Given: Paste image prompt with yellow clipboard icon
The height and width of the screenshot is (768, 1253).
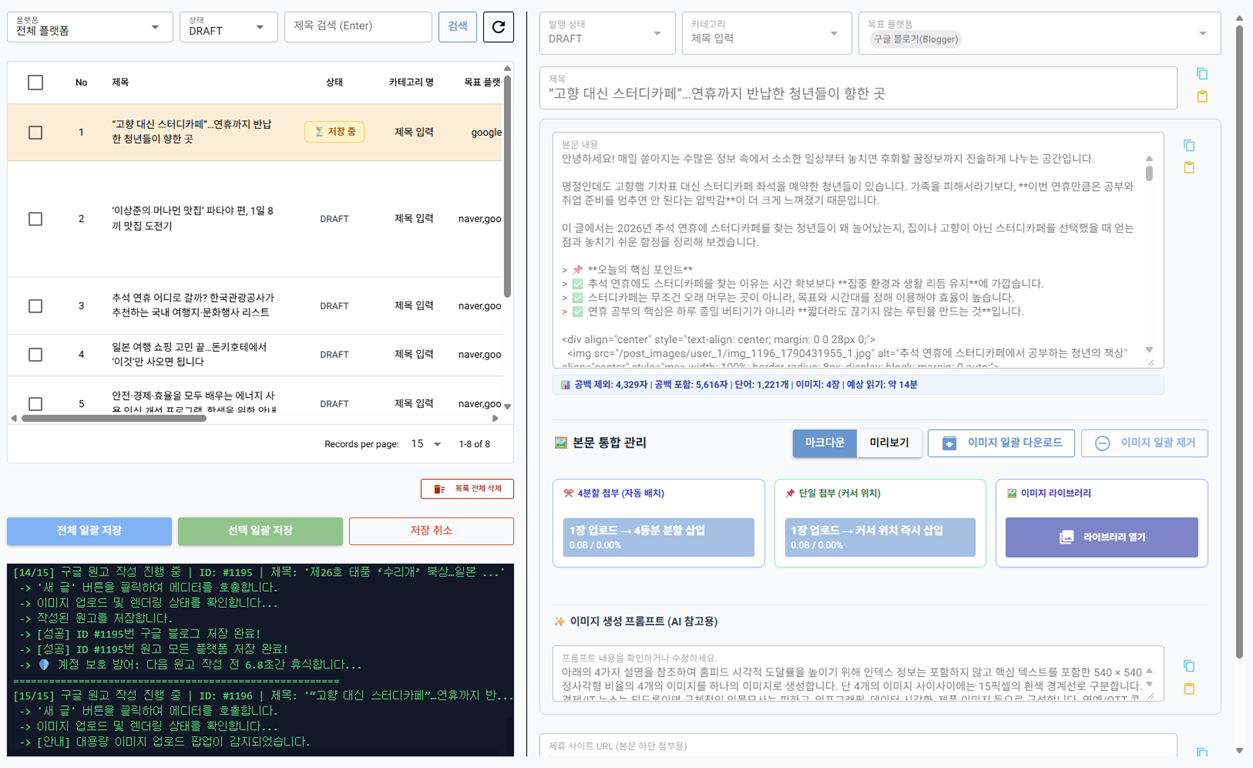Looking at the screenshot, I should (1189, 689).
